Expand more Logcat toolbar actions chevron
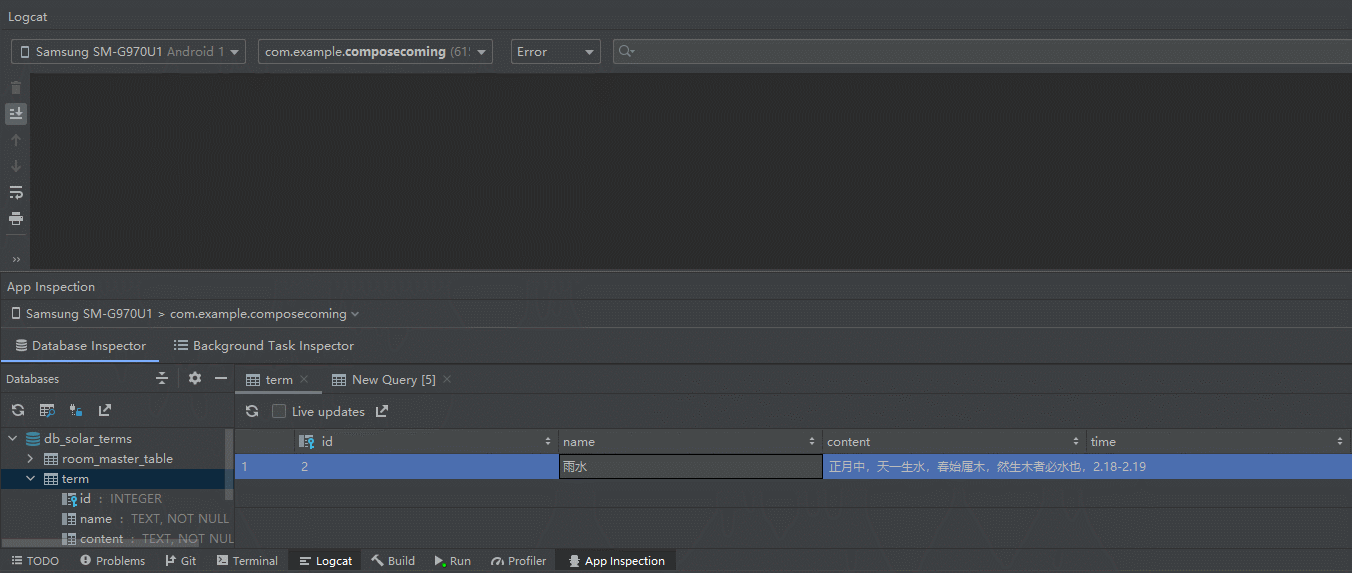This screenshot has height=573, width=1352. 16,259
